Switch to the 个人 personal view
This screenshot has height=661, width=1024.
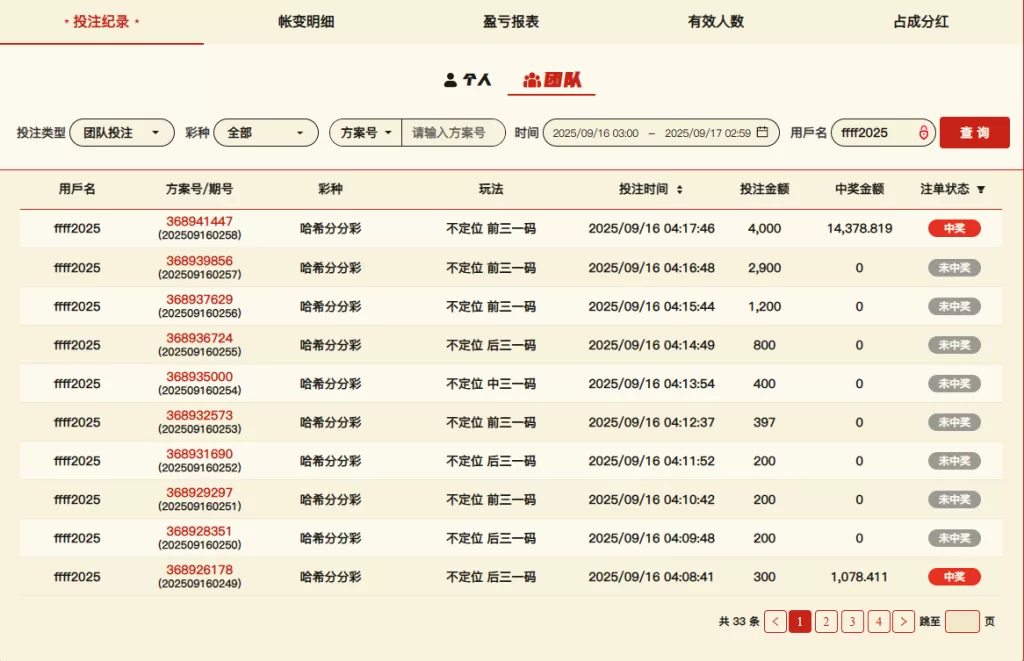468,80
